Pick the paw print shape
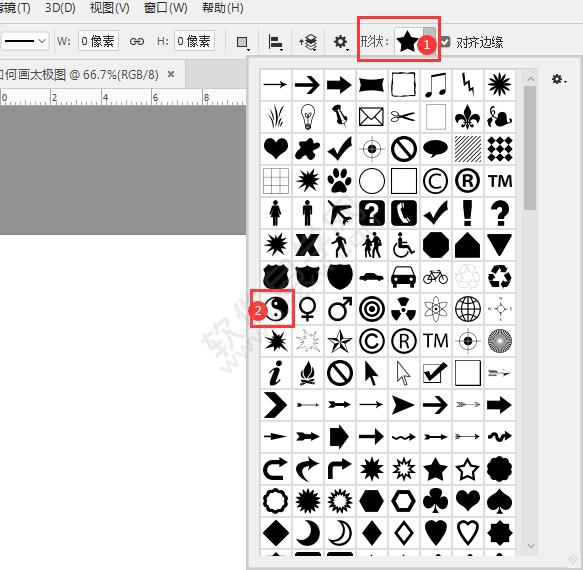This screenshot has width=583, height=570. coord(339,181)
